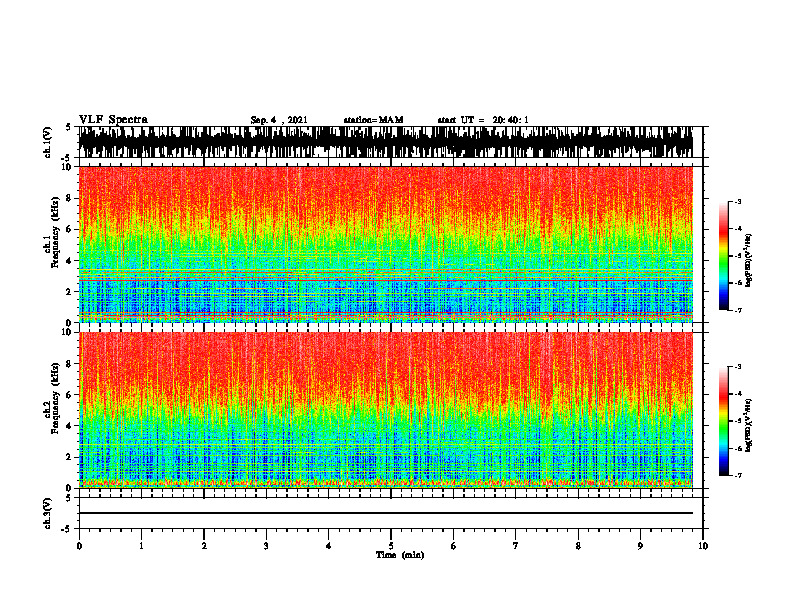The height and width of the screenshot is (612, 792).
Task: Click the "4" kHz tick on ch.2 frequency axis
Action: (69, 426)
